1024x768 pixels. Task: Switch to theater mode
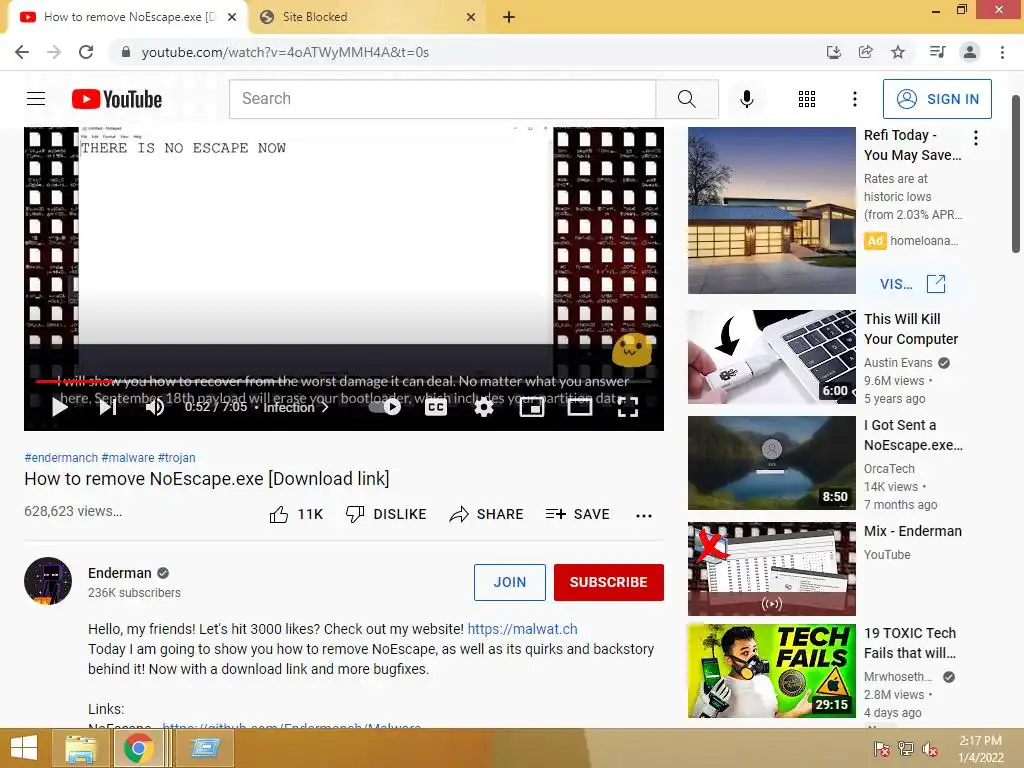click(x=579, y=407)
